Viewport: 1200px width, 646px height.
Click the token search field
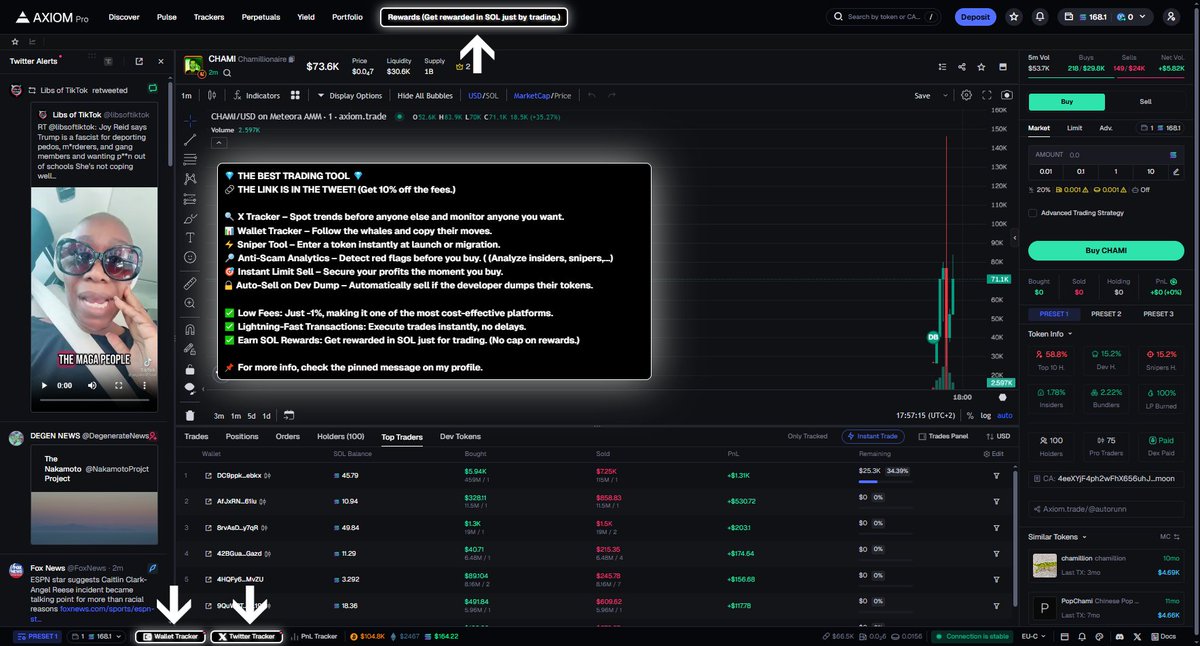point(883,17)
